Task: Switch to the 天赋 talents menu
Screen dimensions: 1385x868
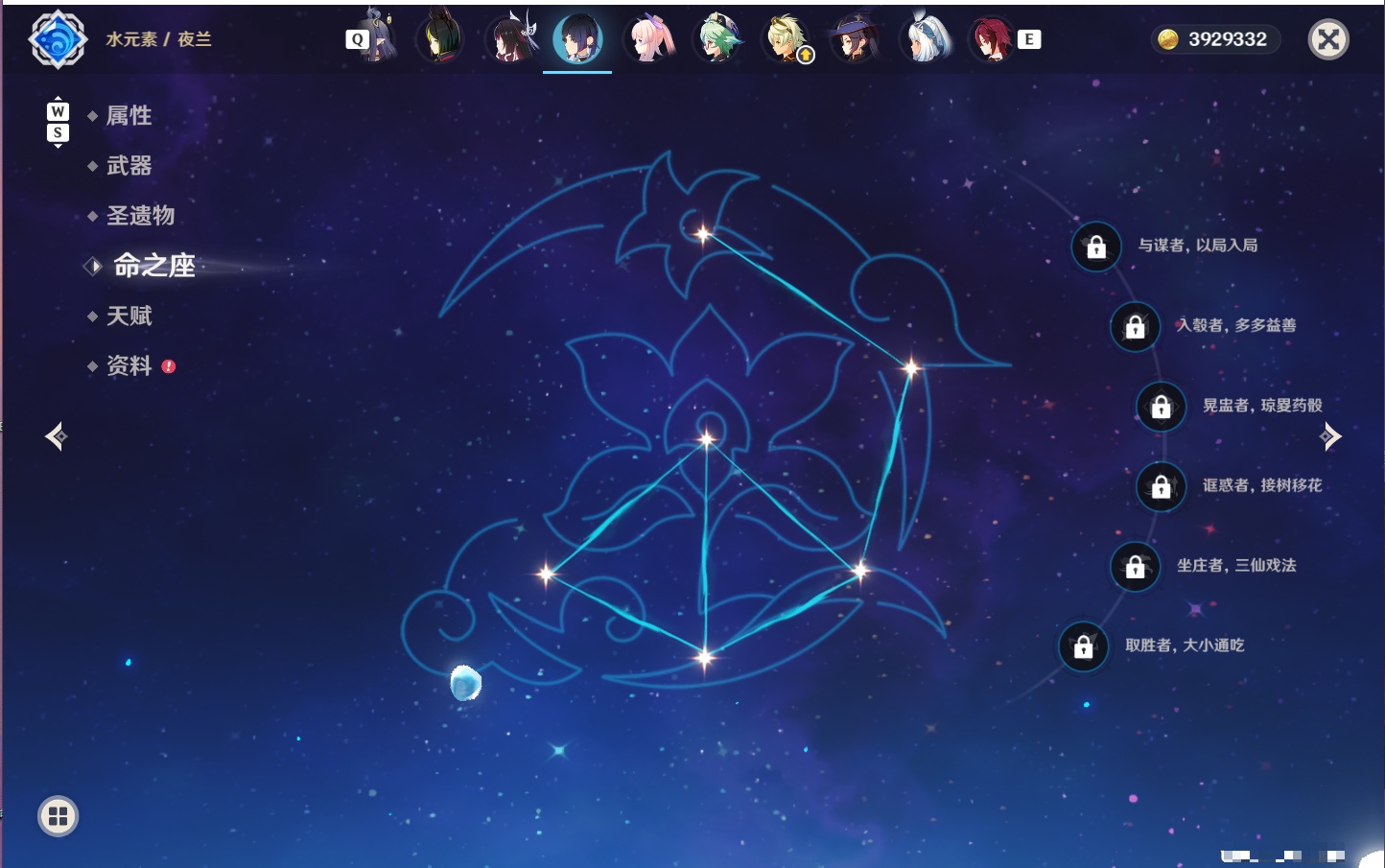Action: click(129, 316)
